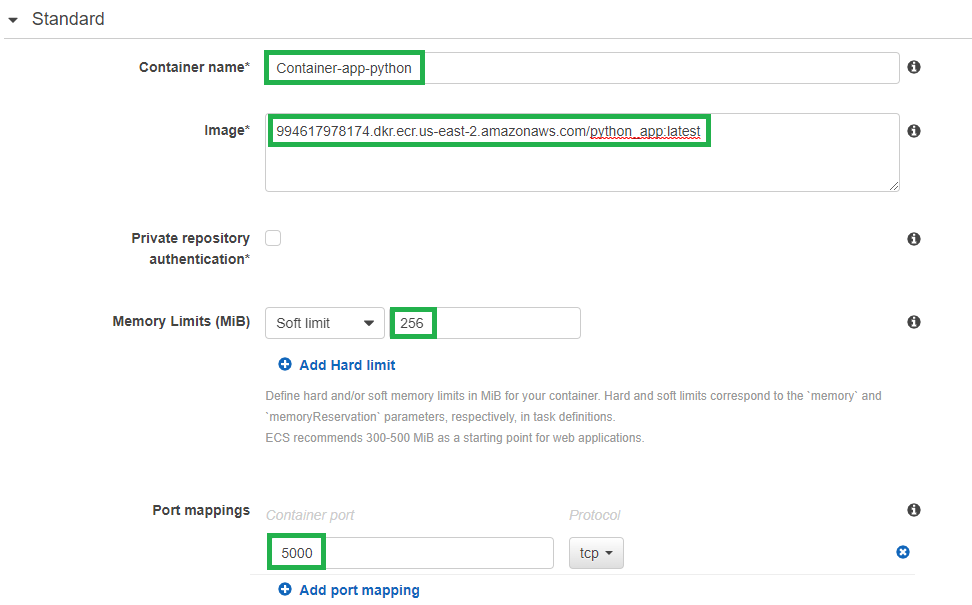
Task: Open the Soft limit dropdown
Action: point(325,323)
